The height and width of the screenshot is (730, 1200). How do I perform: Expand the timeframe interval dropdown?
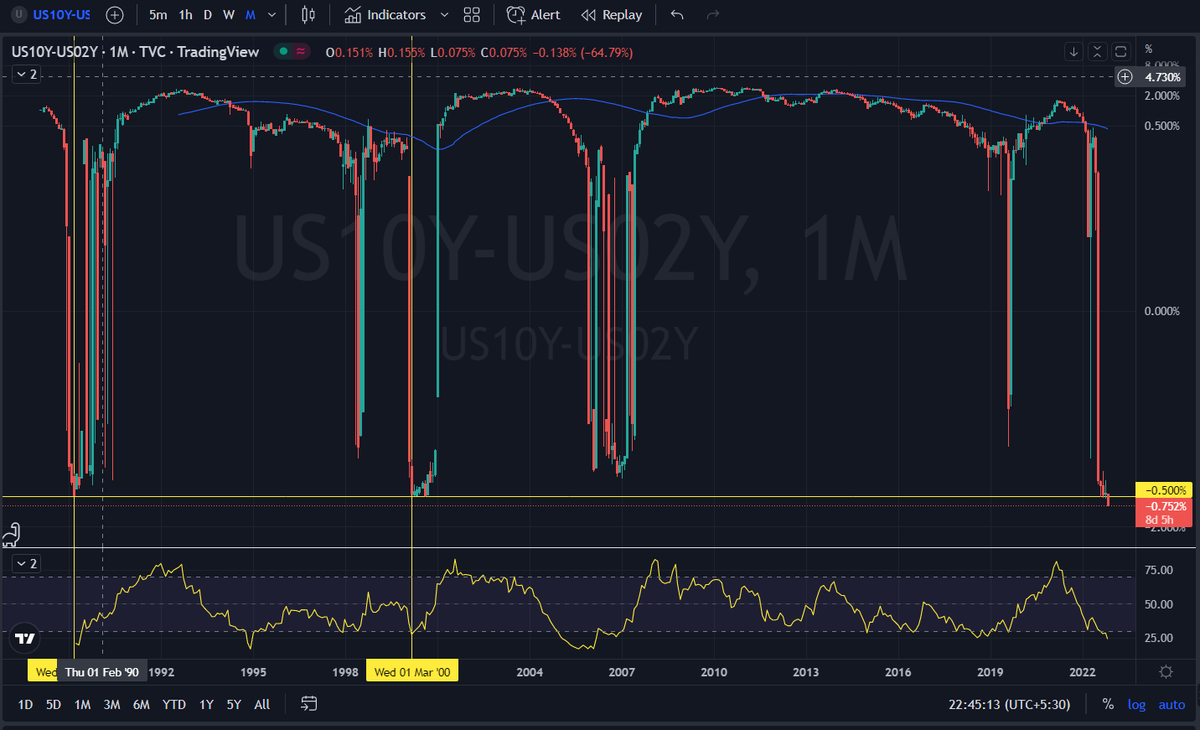[272, 15]
